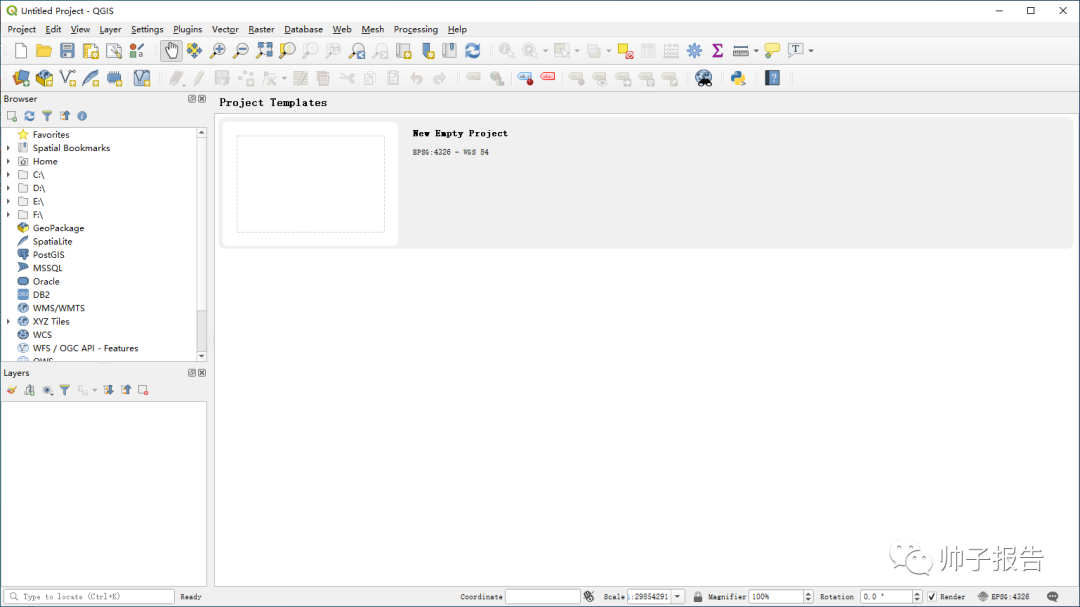This screenshot has width=1080, height=607.
Task: Toggle Map Tips speech bubble icon
Action: (772, 50)
